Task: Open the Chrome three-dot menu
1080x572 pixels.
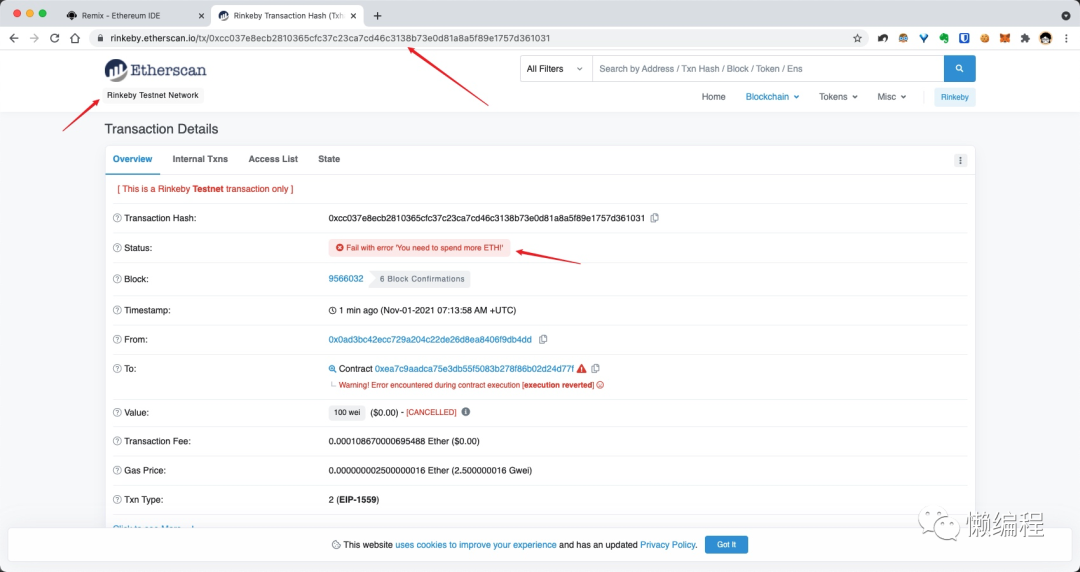Action: pyautogui.click(x=1066, y=39)
